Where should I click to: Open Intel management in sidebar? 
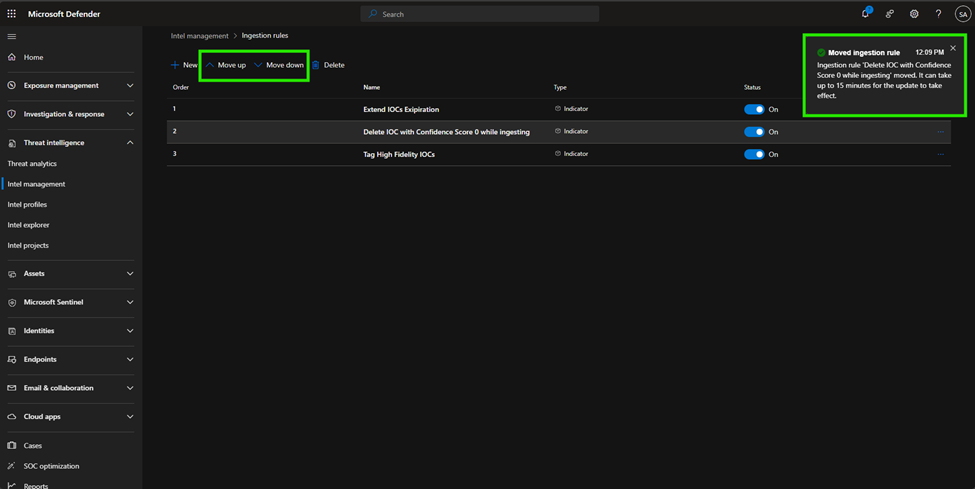[36, 184]
